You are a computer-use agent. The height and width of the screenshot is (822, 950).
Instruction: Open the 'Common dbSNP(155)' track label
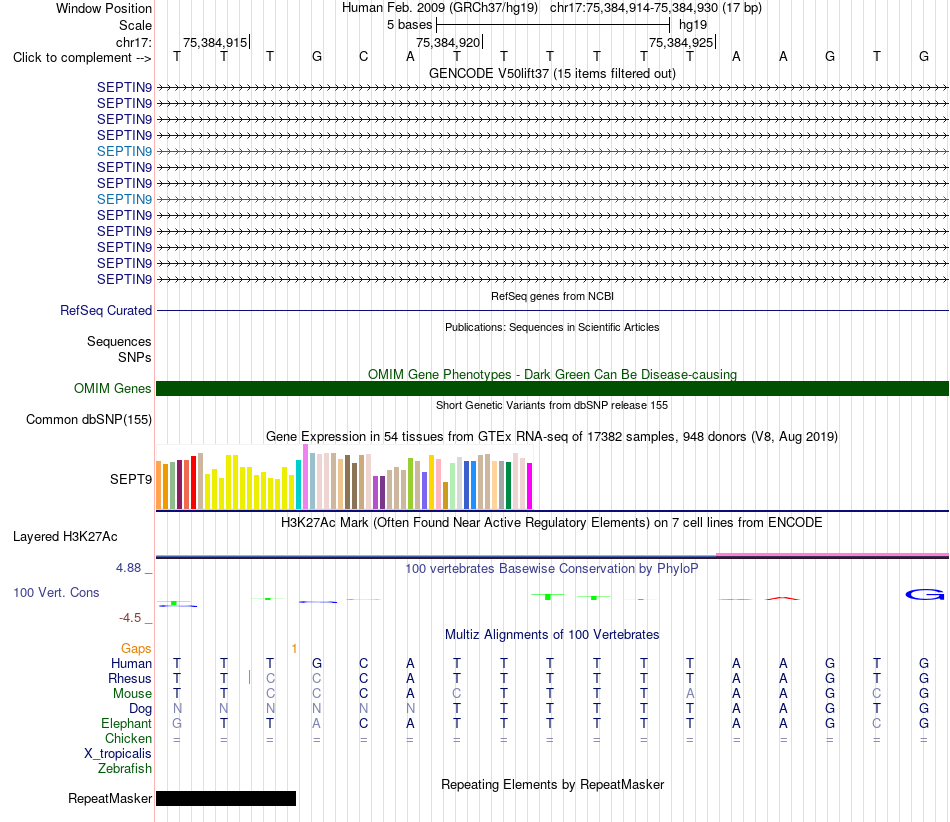(89, 420)
